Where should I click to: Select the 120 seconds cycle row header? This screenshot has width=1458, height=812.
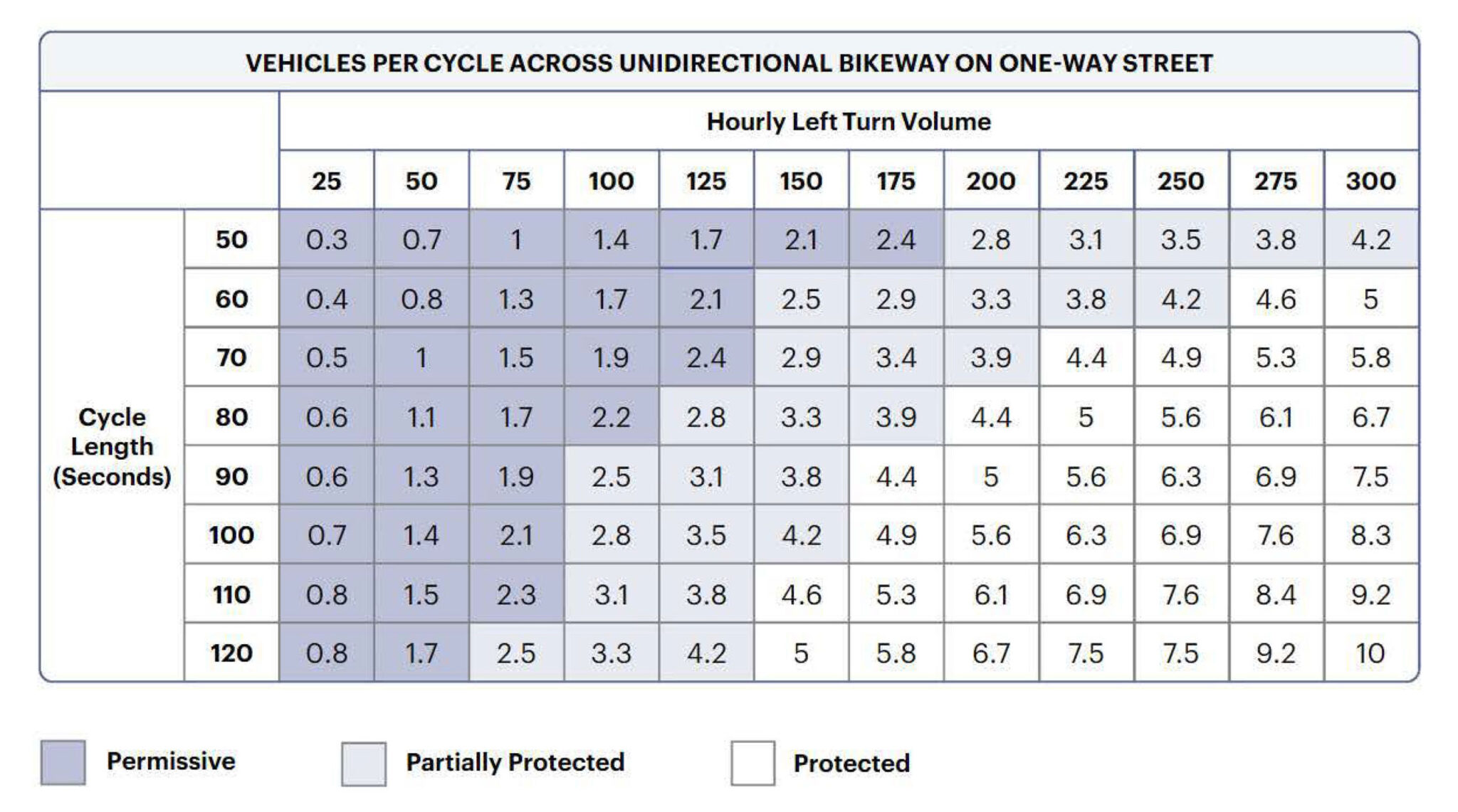[x=231, y=653]
